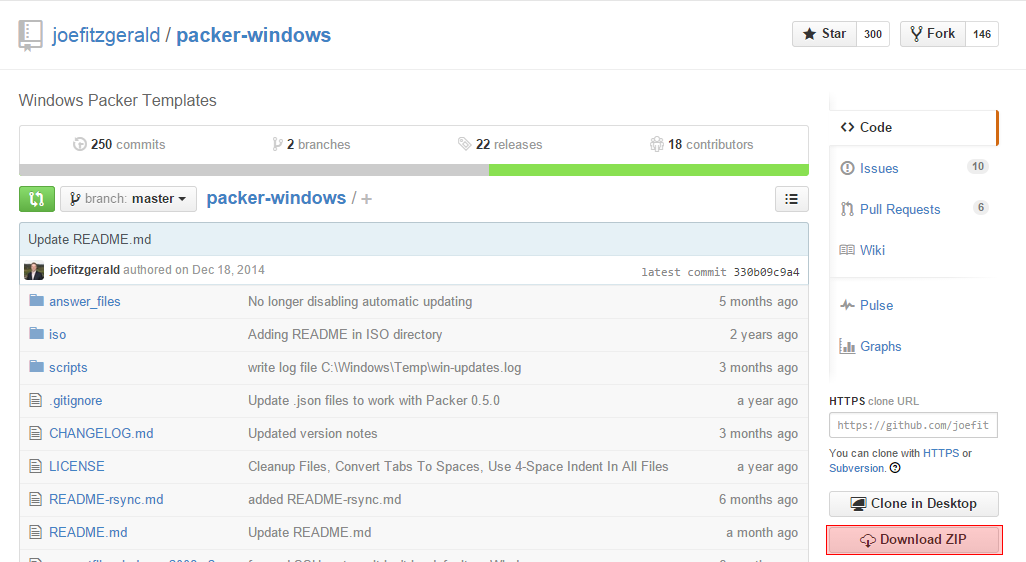Open the Pull Requests tab
This screenshot has width=1026, height=562.
click(900, 209)
